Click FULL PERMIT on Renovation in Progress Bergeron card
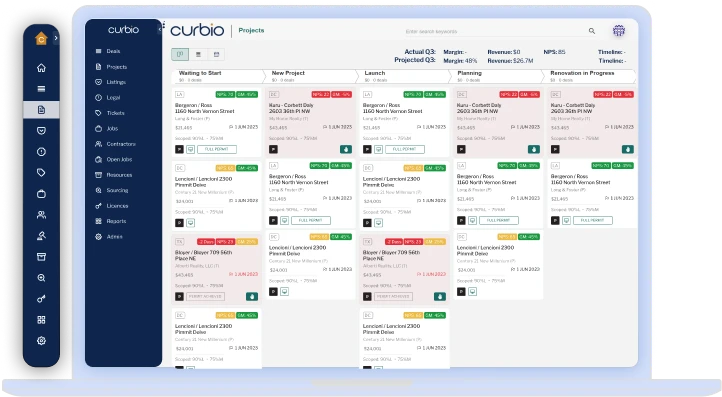The image size is (722, 397). [x=593, y=221]
